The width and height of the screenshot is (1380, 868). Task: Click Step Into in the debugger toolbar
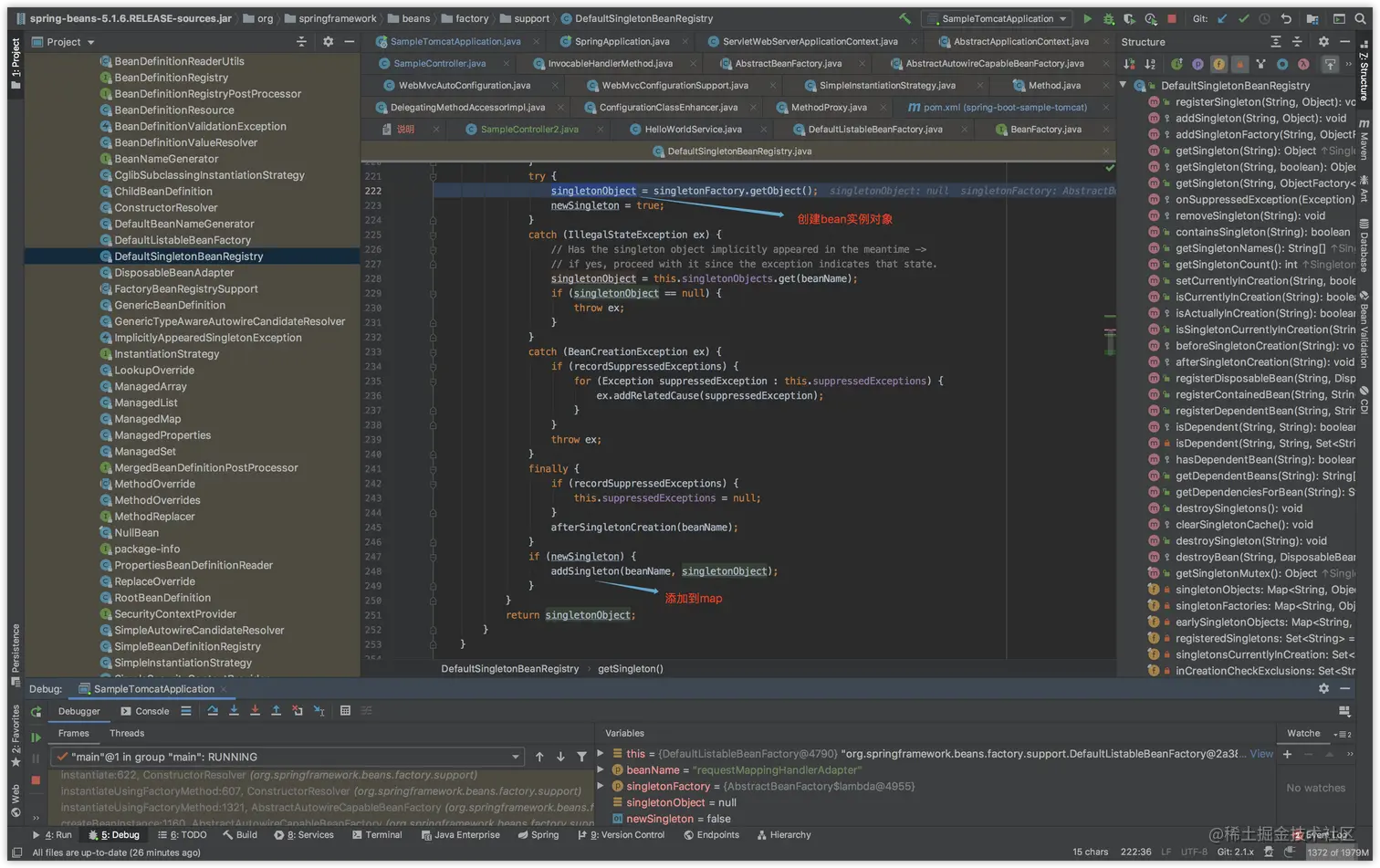(234, 711)
